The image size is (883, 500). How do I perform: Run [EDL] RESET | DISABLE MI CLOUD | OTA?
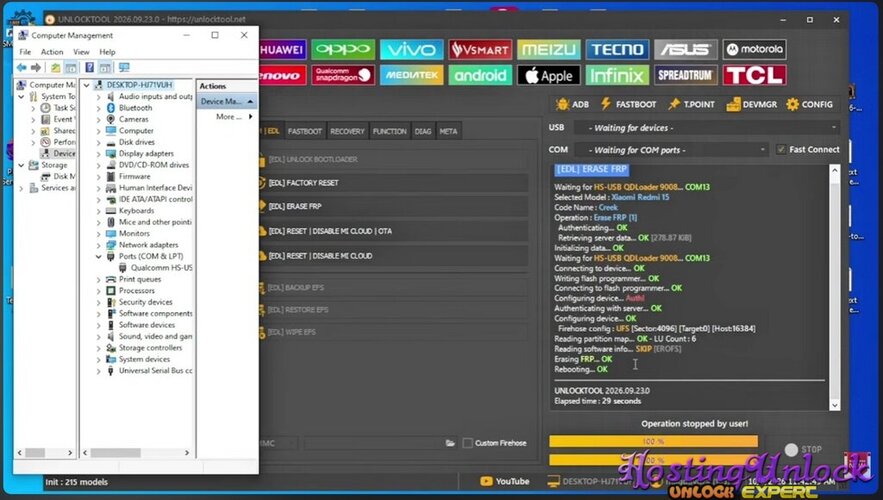[394, 231]
